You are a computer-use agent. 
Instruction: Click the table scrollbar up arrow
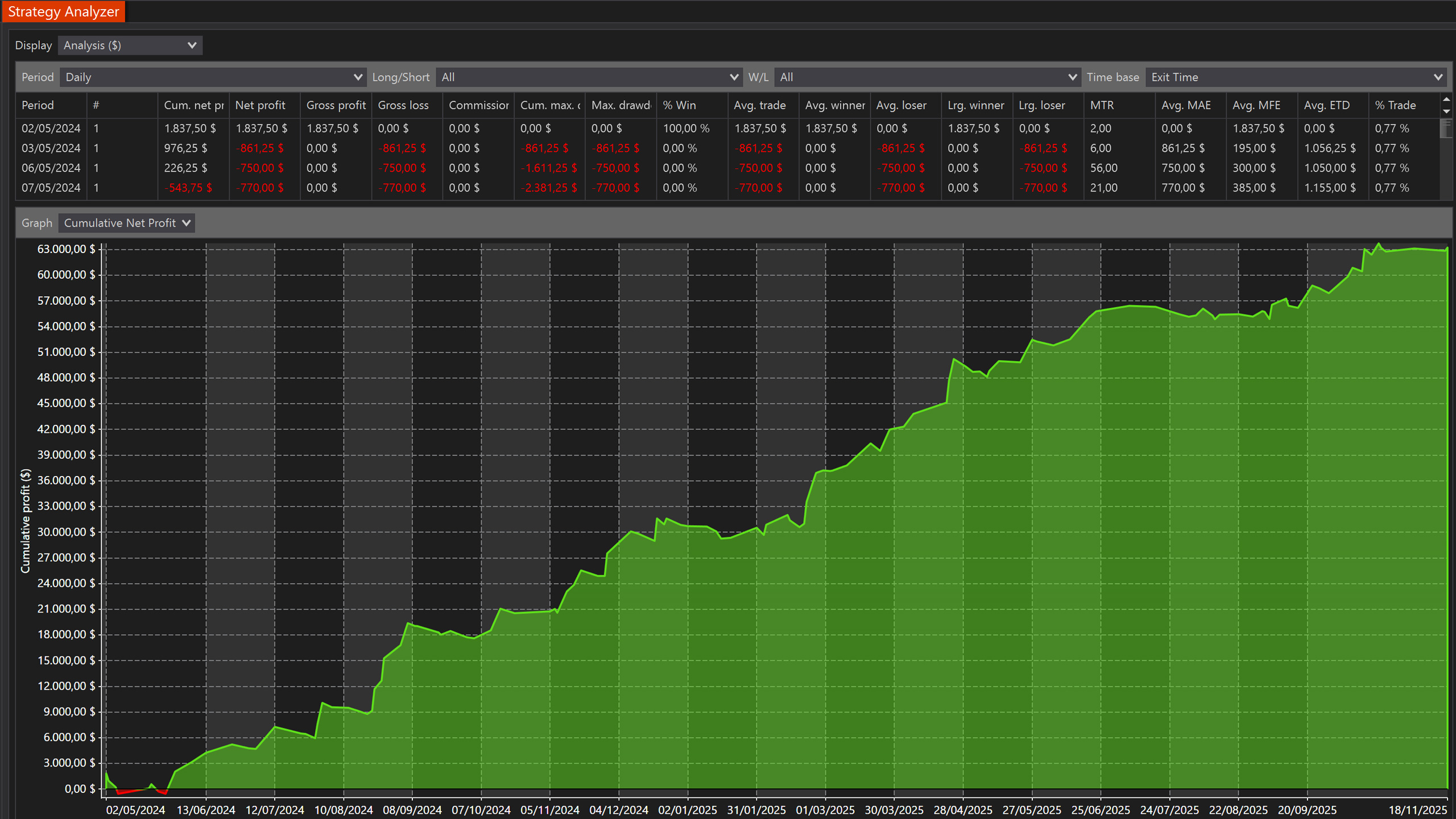click(x=1446, y=100)
